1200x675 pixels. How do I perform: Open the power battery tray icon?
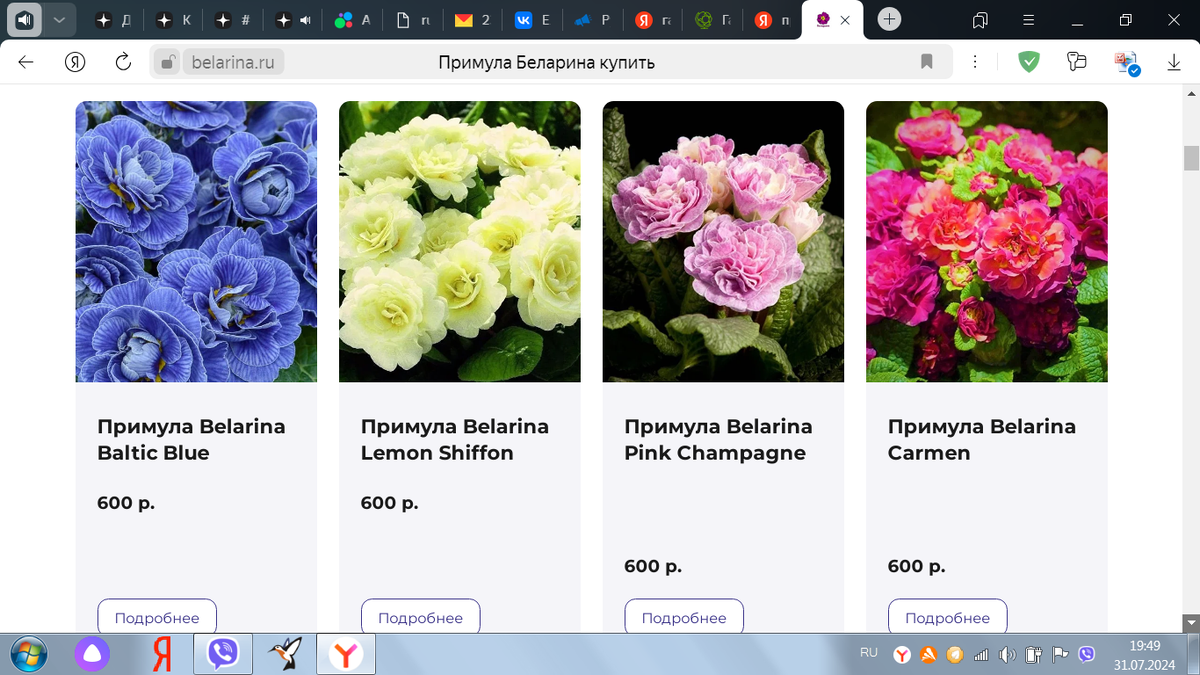[x=1034, y=655]
